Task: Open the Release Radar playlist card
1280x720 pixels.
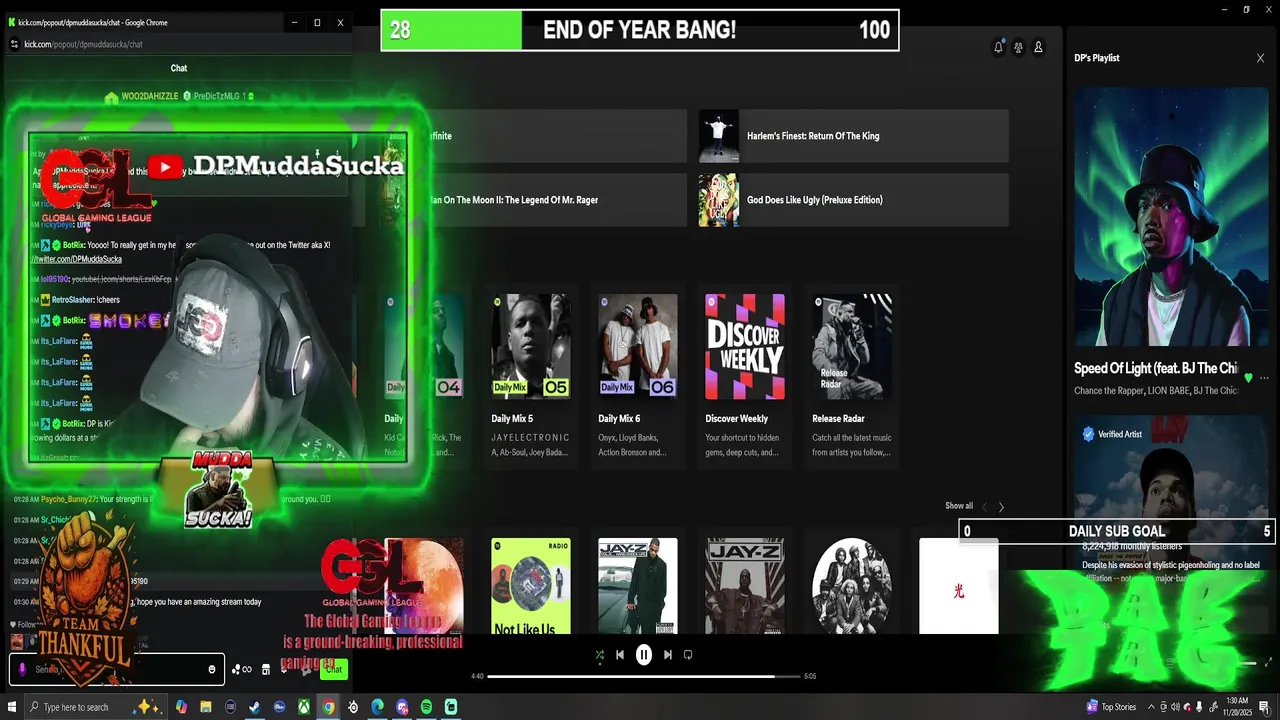Action: click(x=852, y=376)
